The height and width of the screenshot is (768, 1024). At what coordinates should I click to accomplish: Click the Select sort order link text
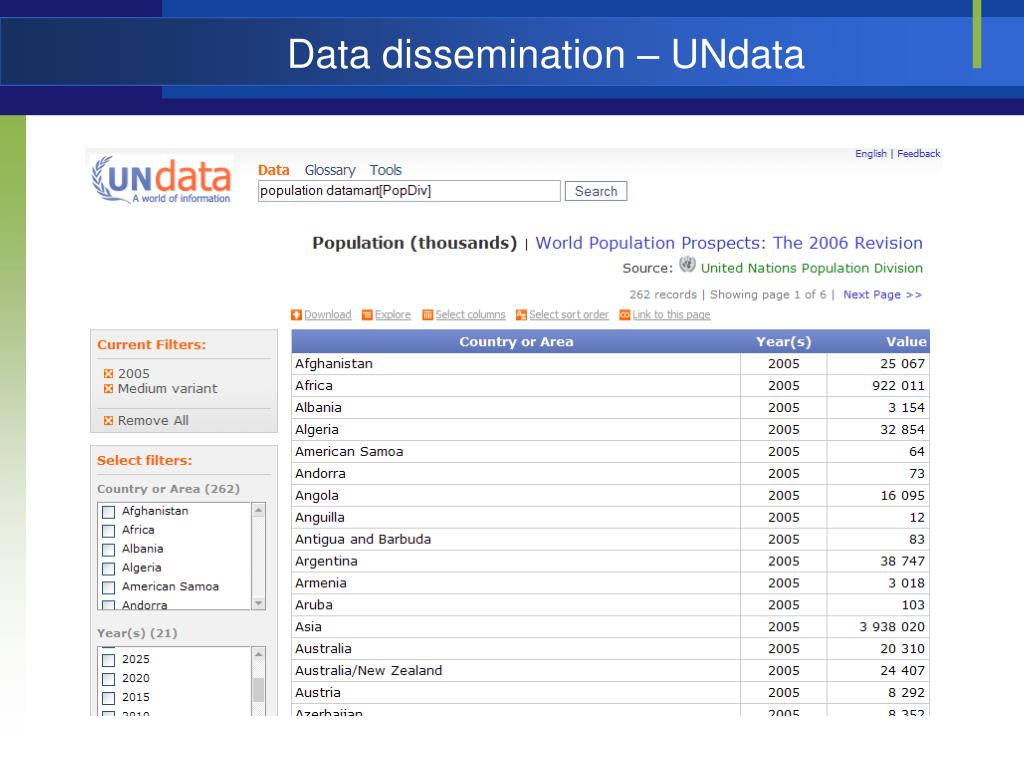click(x=569, y=315)
